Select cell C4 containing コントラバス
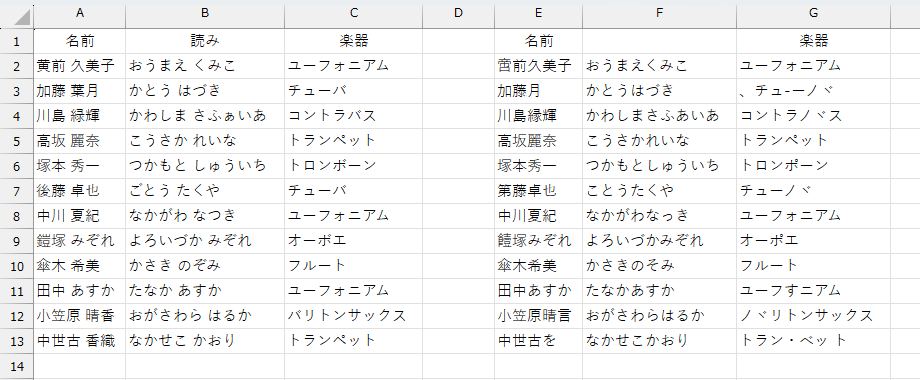This screenshot has height=380, width=920. coord(354,116)
